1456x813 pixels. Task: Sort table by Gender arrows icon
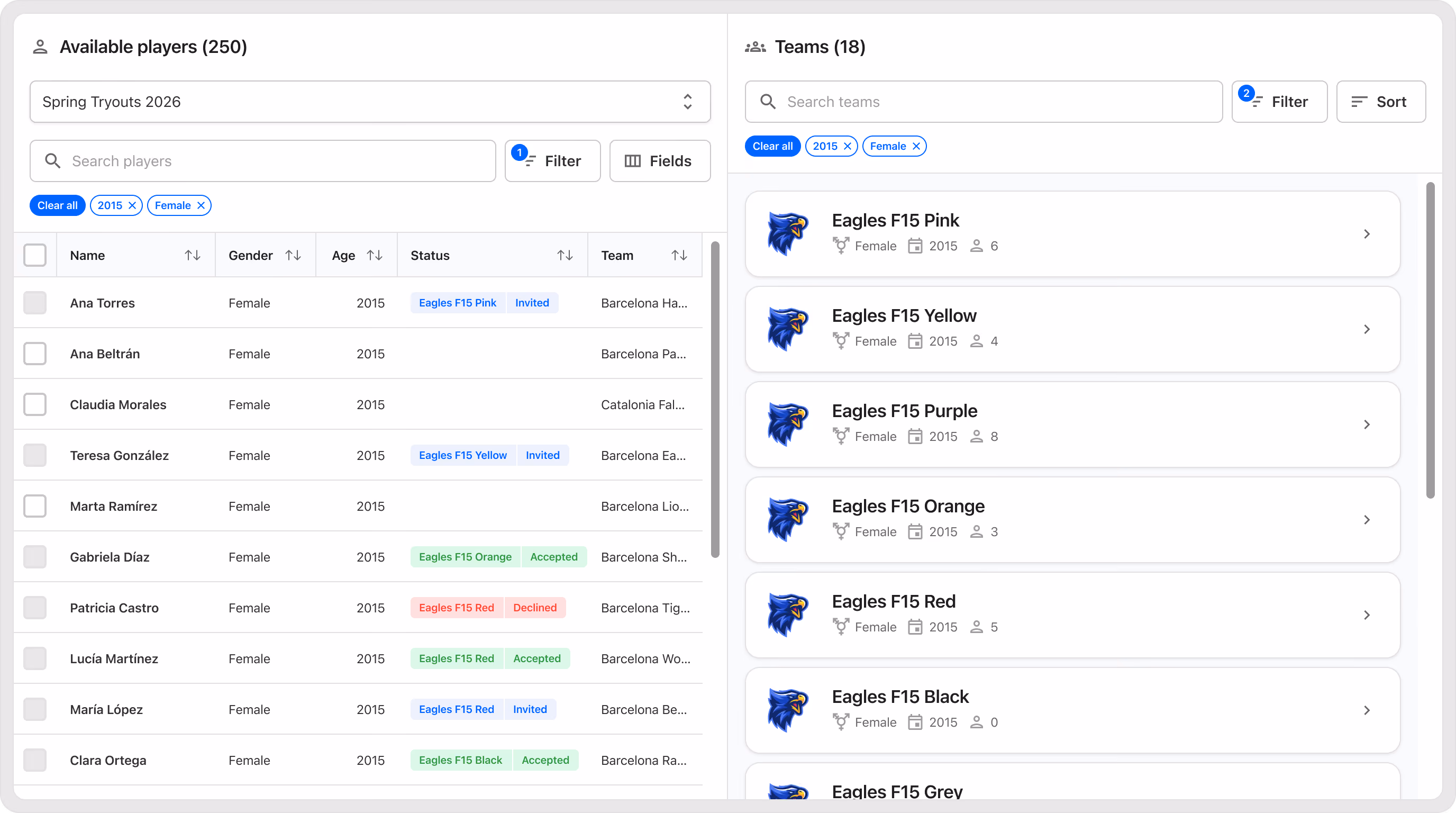point(293,256)
